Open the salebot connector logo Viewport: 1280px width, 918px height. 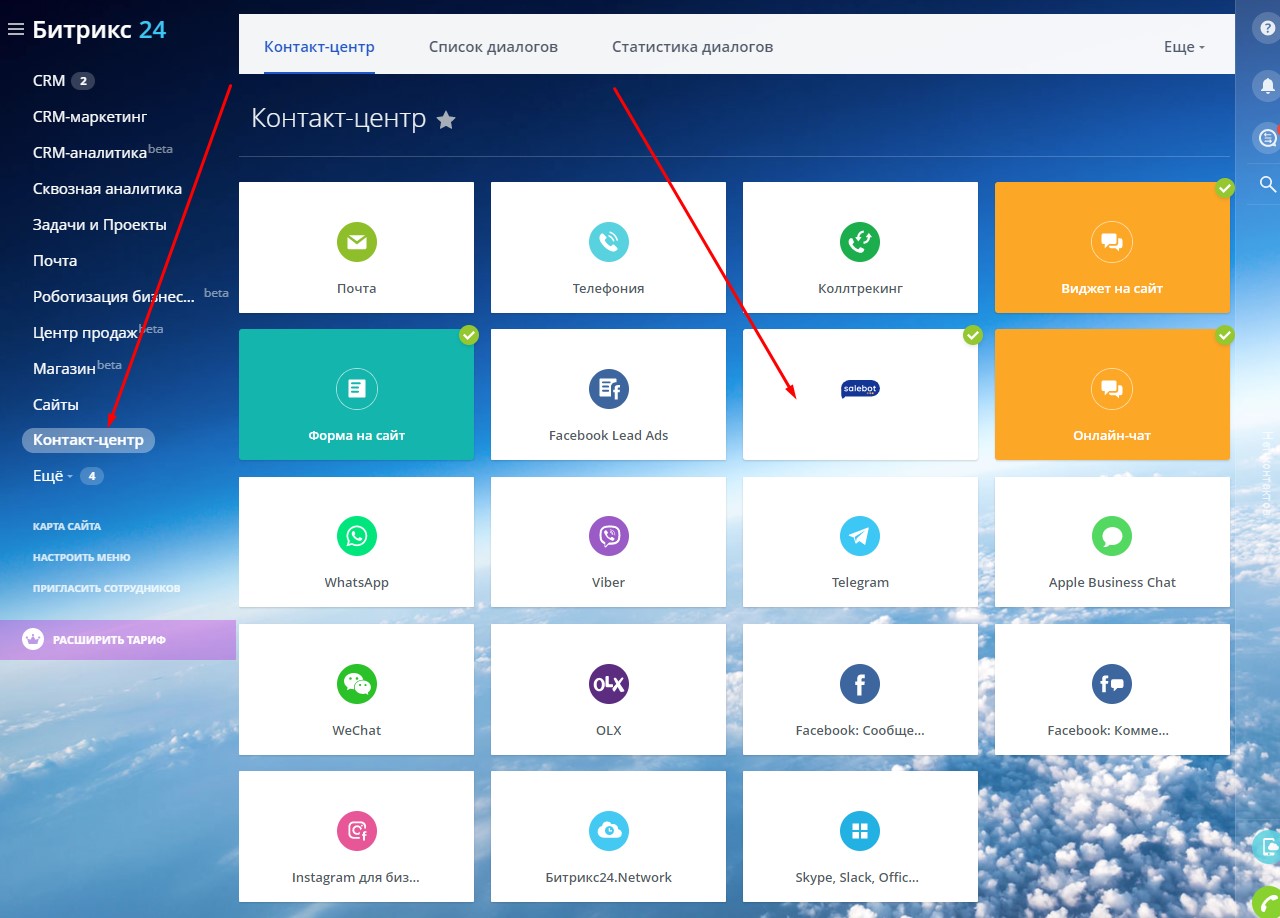(860, 389)
